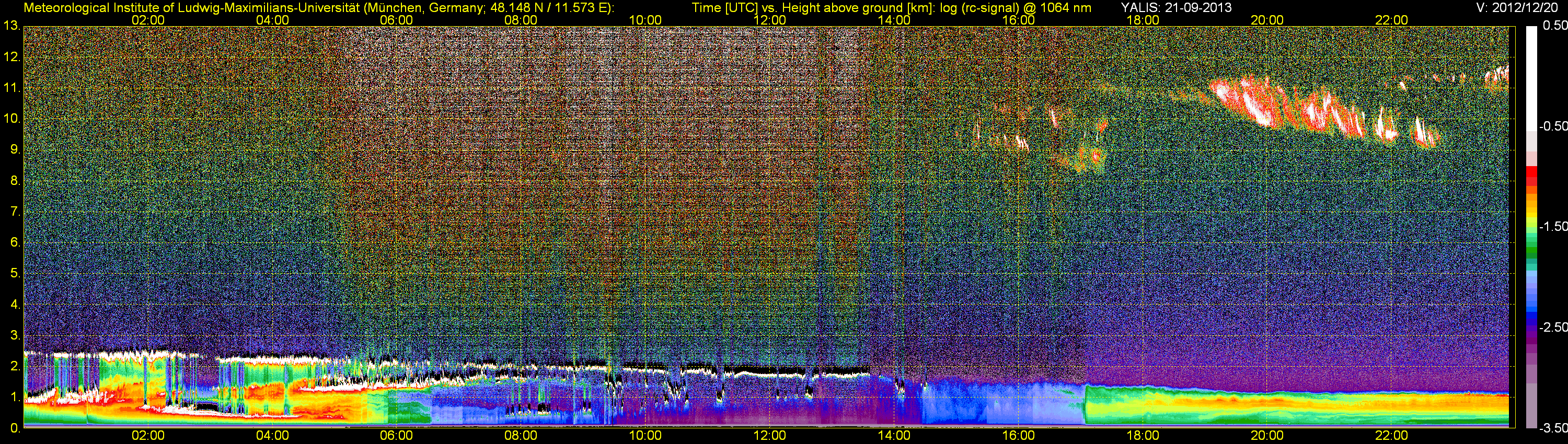
Task: Click '02:00' on the lower time axis
Action: pyautogui.click(x=148, y=436)
